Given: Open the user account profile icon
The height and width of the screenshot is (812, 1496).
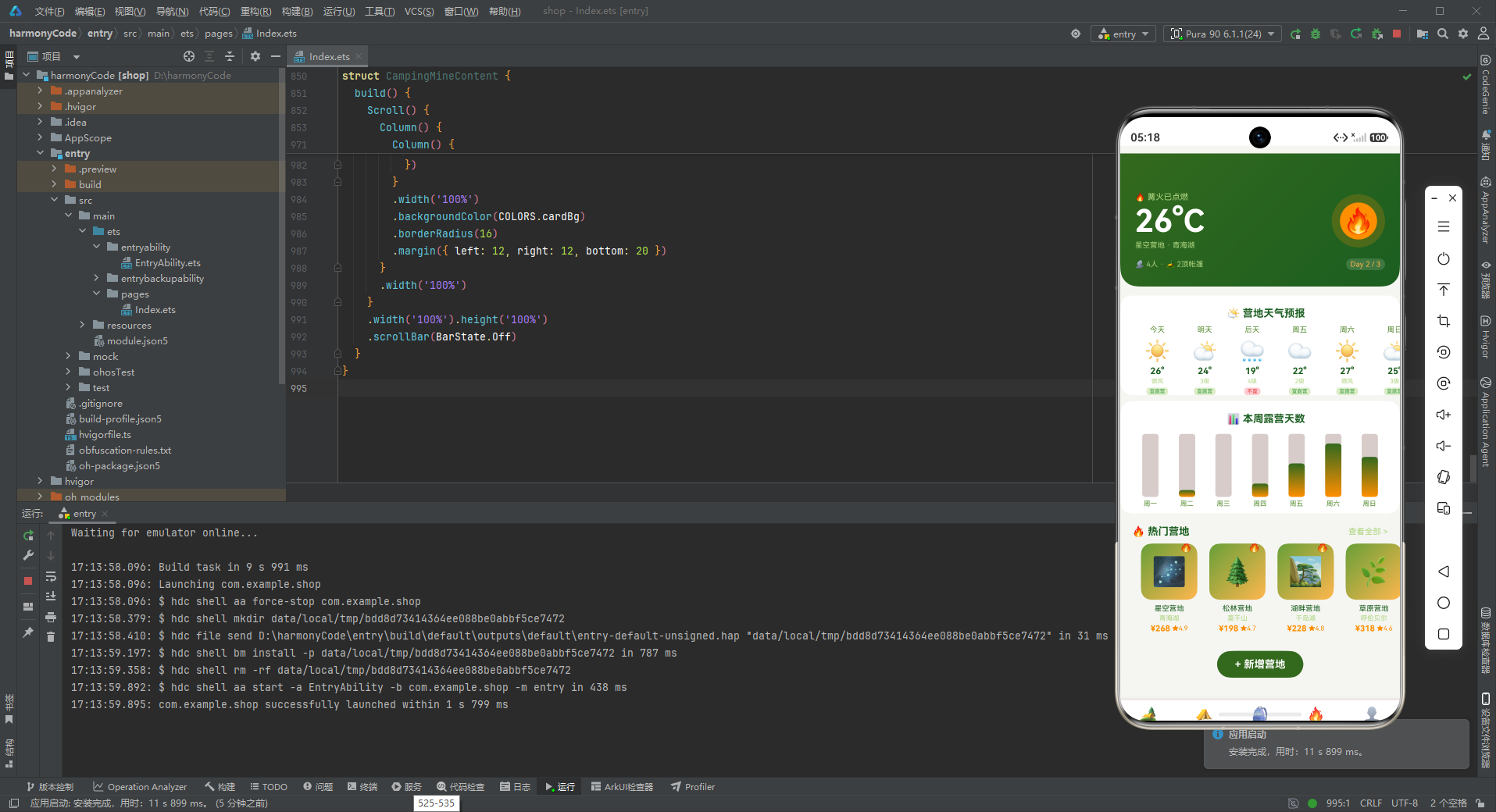Looking at the screenshot, I should point(1484,34).
